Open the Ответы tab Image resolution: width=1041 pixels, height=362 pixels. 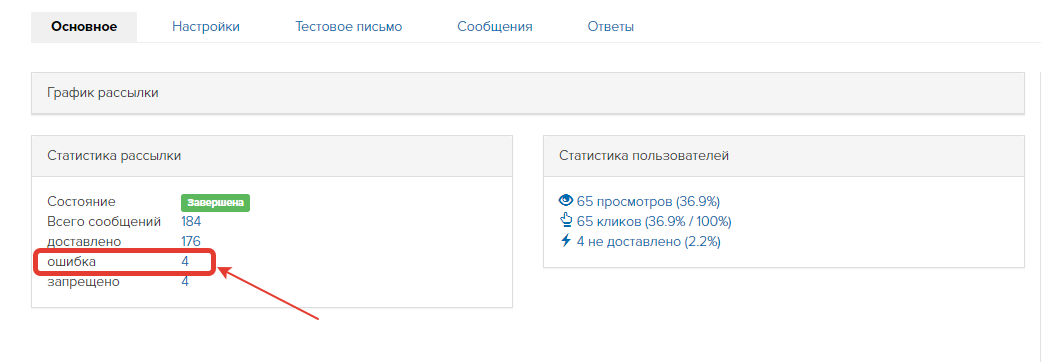(610, 27)
